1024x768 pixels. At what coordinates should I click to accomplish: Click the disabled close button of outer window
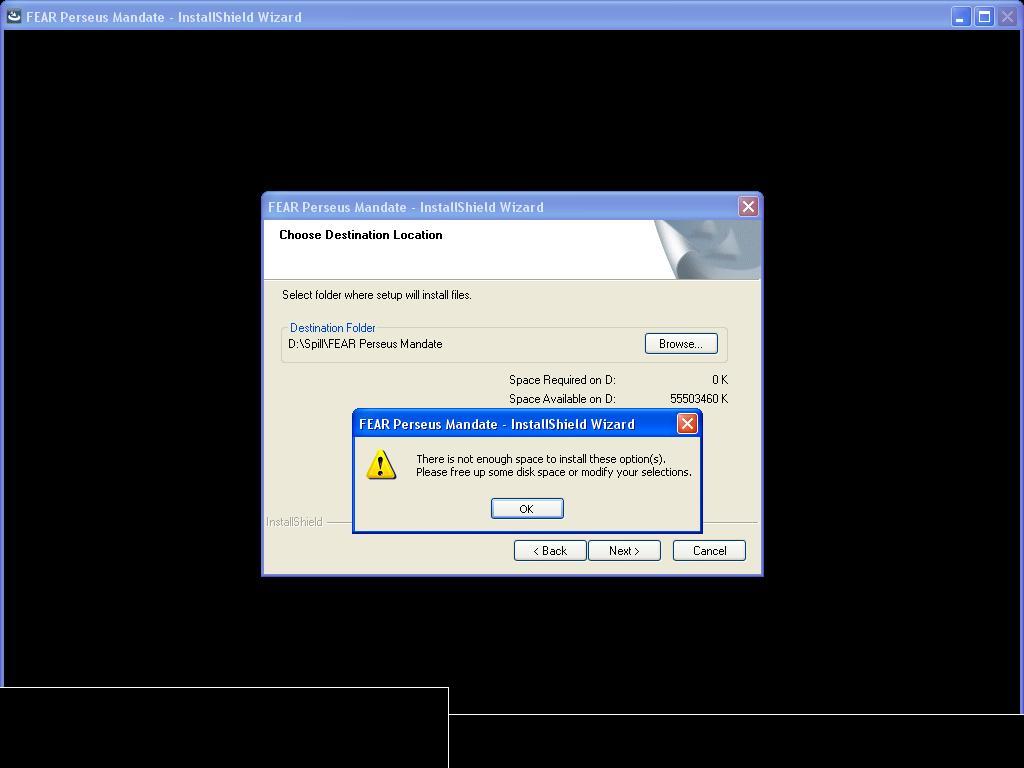pos(1008,16)
